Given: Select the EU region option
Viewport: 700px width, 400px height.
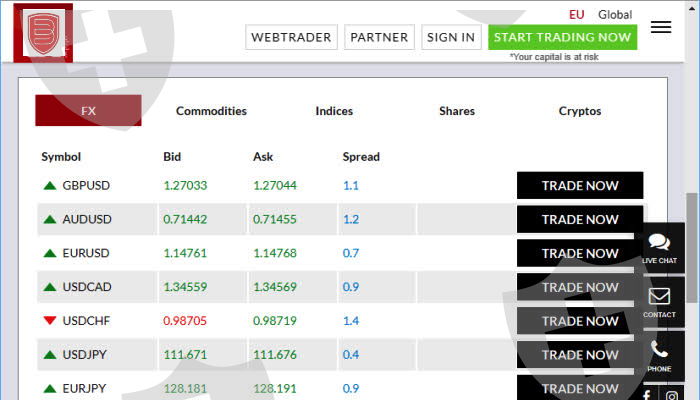Looking at the screenshot, I should click(x=576, y=14).
